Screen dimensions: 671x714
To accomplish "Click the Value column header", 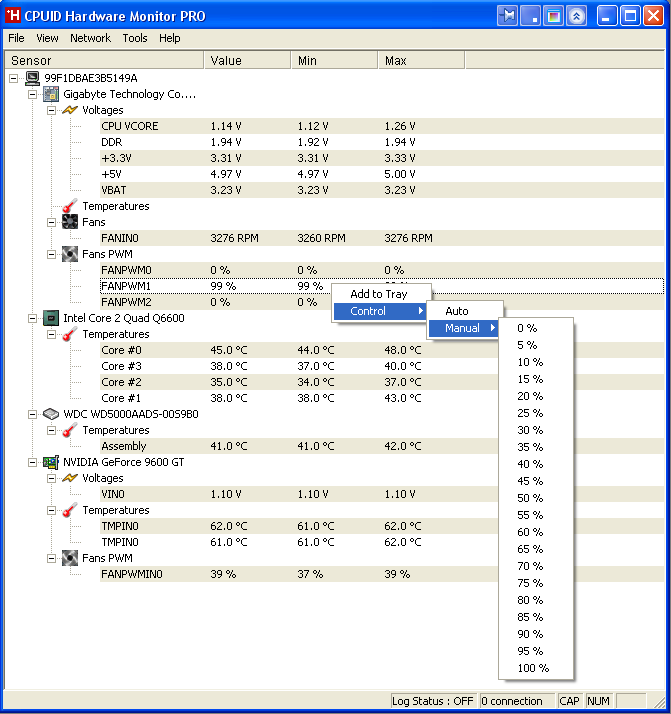I will point(247,61).
